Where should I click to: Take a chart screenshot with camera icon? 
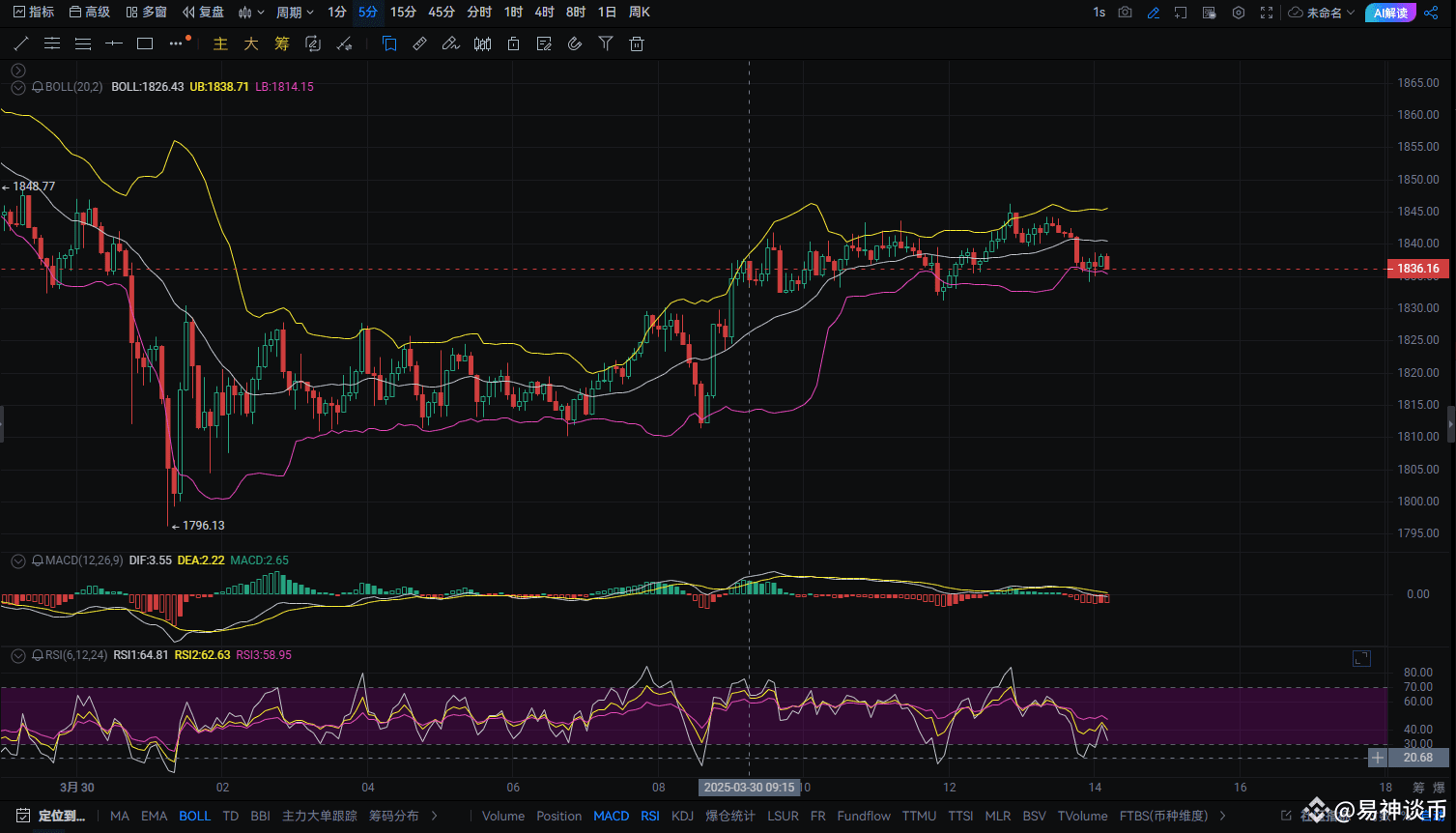pos(1126,13)
